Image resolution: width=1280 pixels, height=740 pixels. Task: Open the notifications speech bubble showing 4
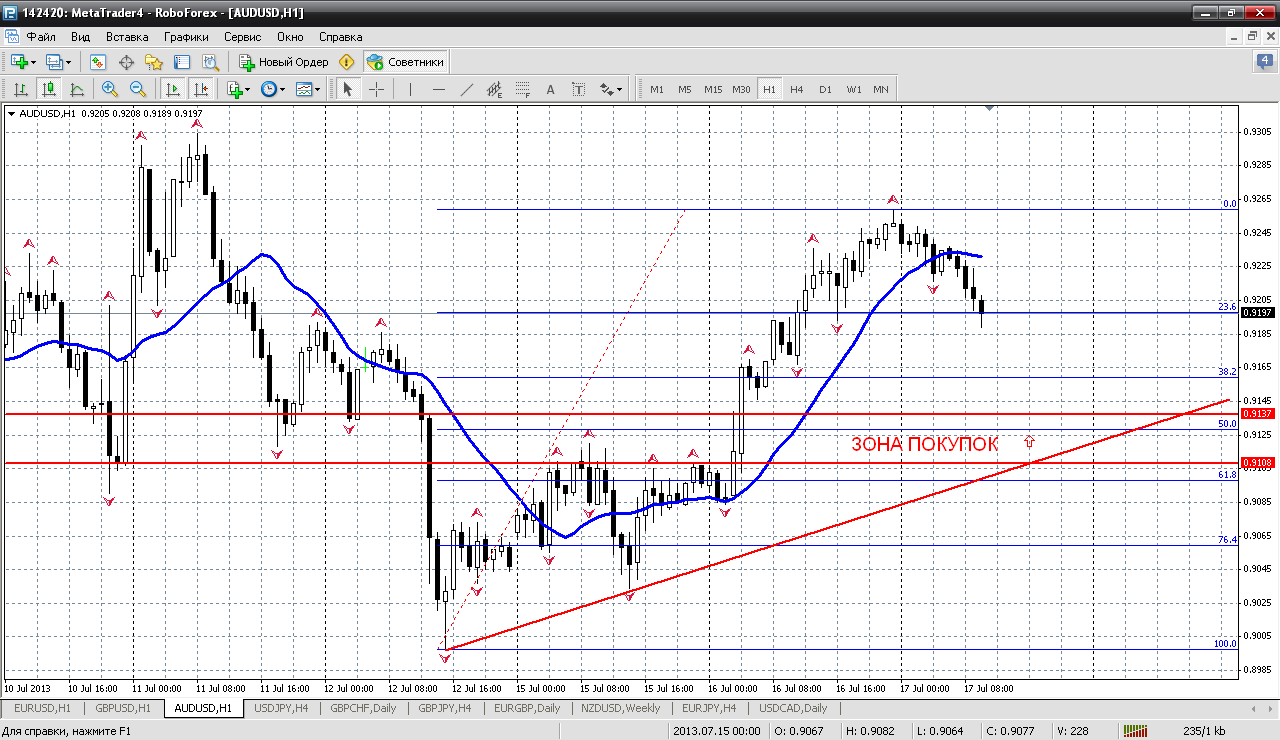pos(1264,62)
